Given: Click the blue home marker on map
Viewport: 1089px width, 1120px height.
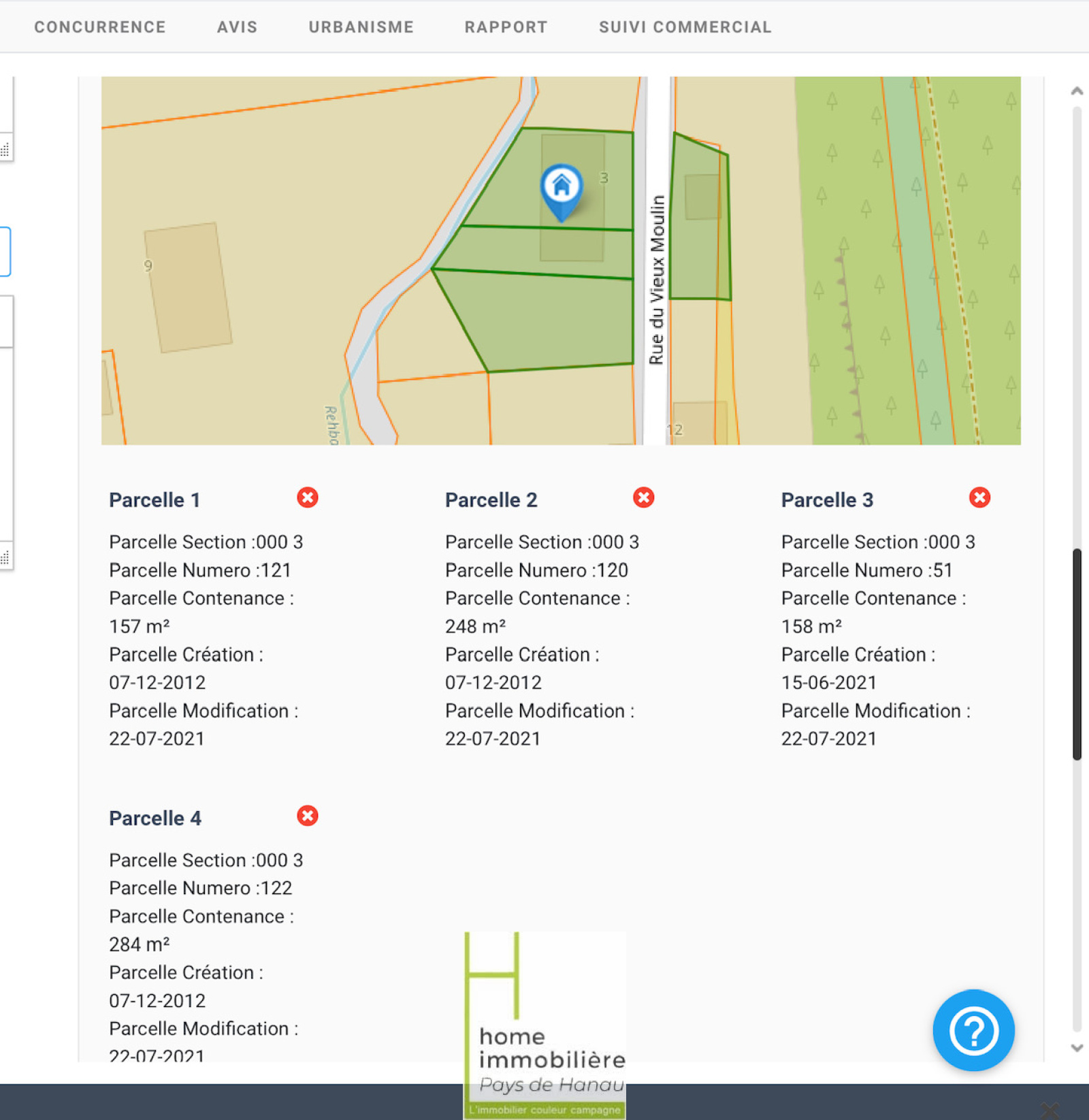Looking at the screenshot, I should (562, 187).
